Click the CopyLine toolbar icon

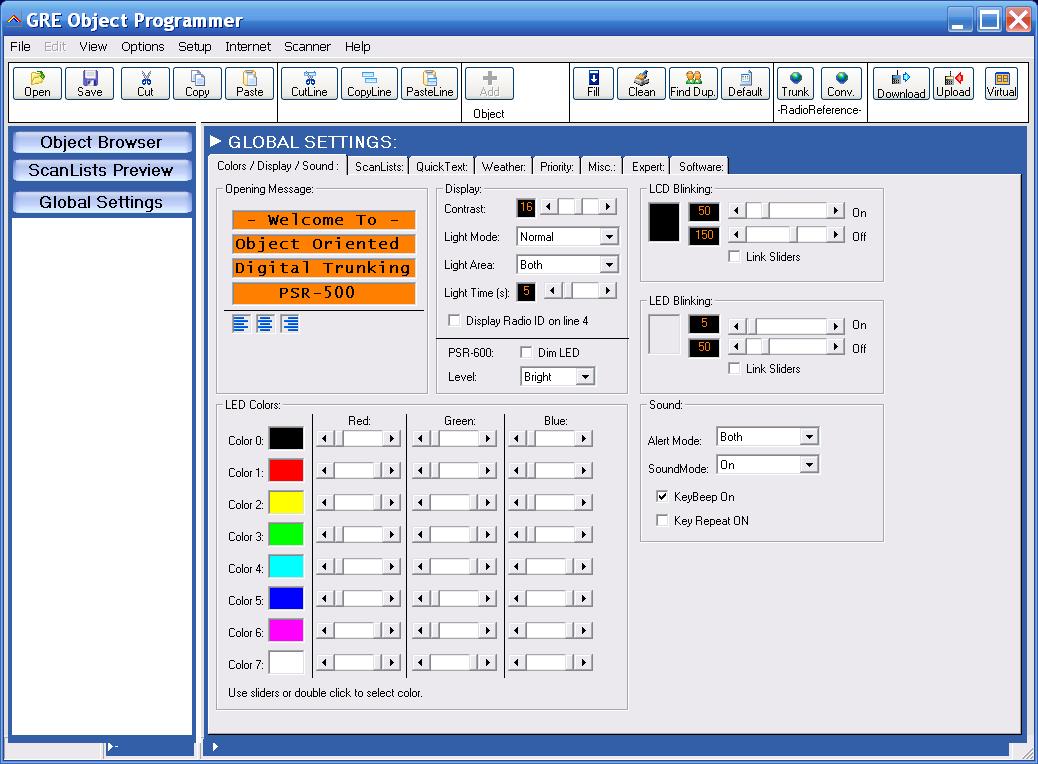tap(369, 84)
